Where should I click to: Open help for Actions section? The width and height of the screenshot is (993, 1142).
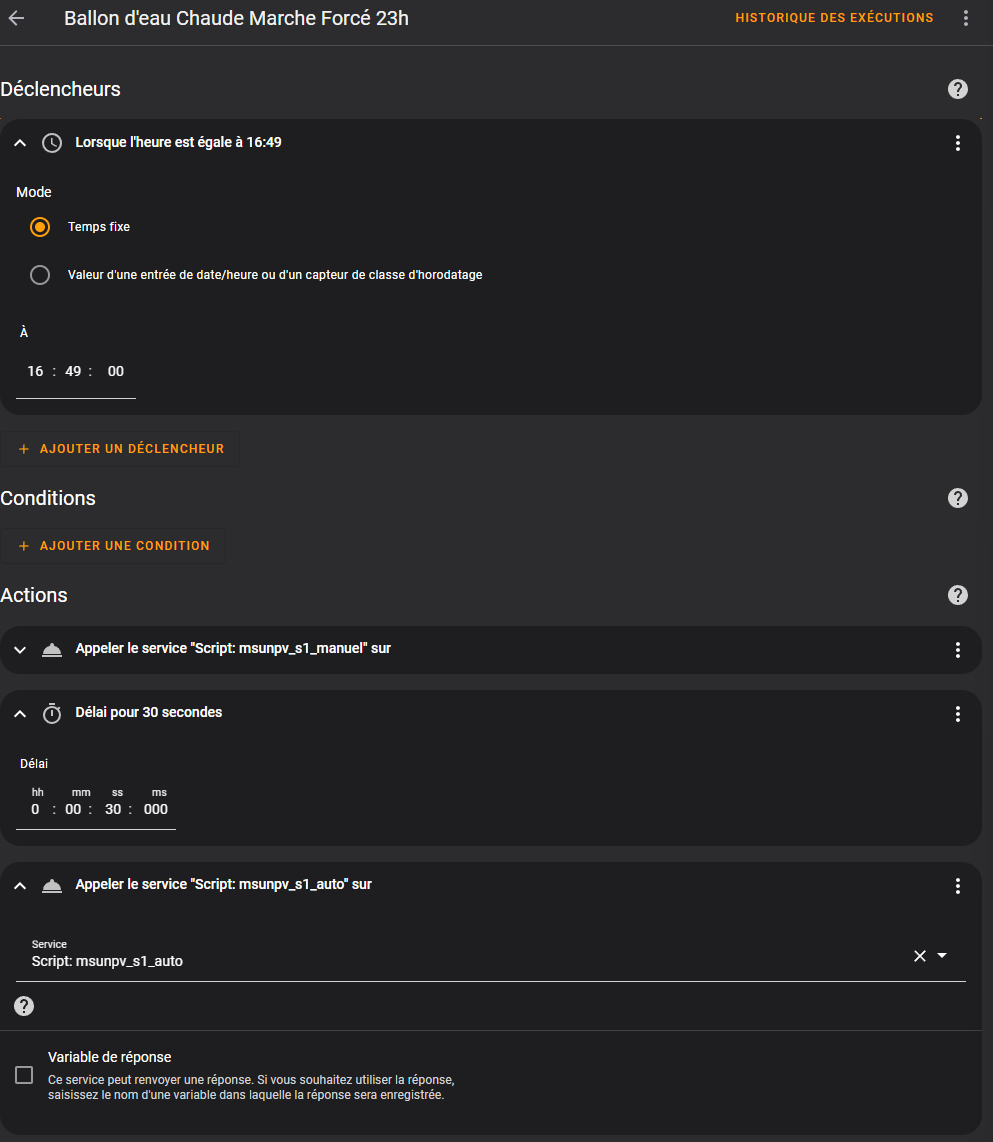pyautogui.click(x=957, y=595)
